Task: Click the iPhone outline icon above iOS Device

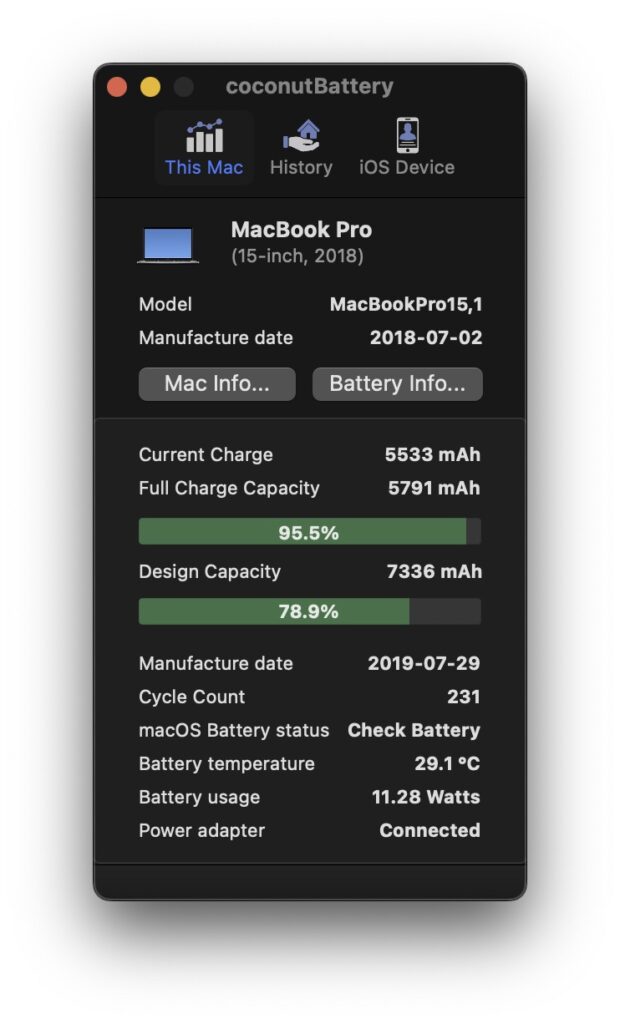Action: click(x=406, y=131)
